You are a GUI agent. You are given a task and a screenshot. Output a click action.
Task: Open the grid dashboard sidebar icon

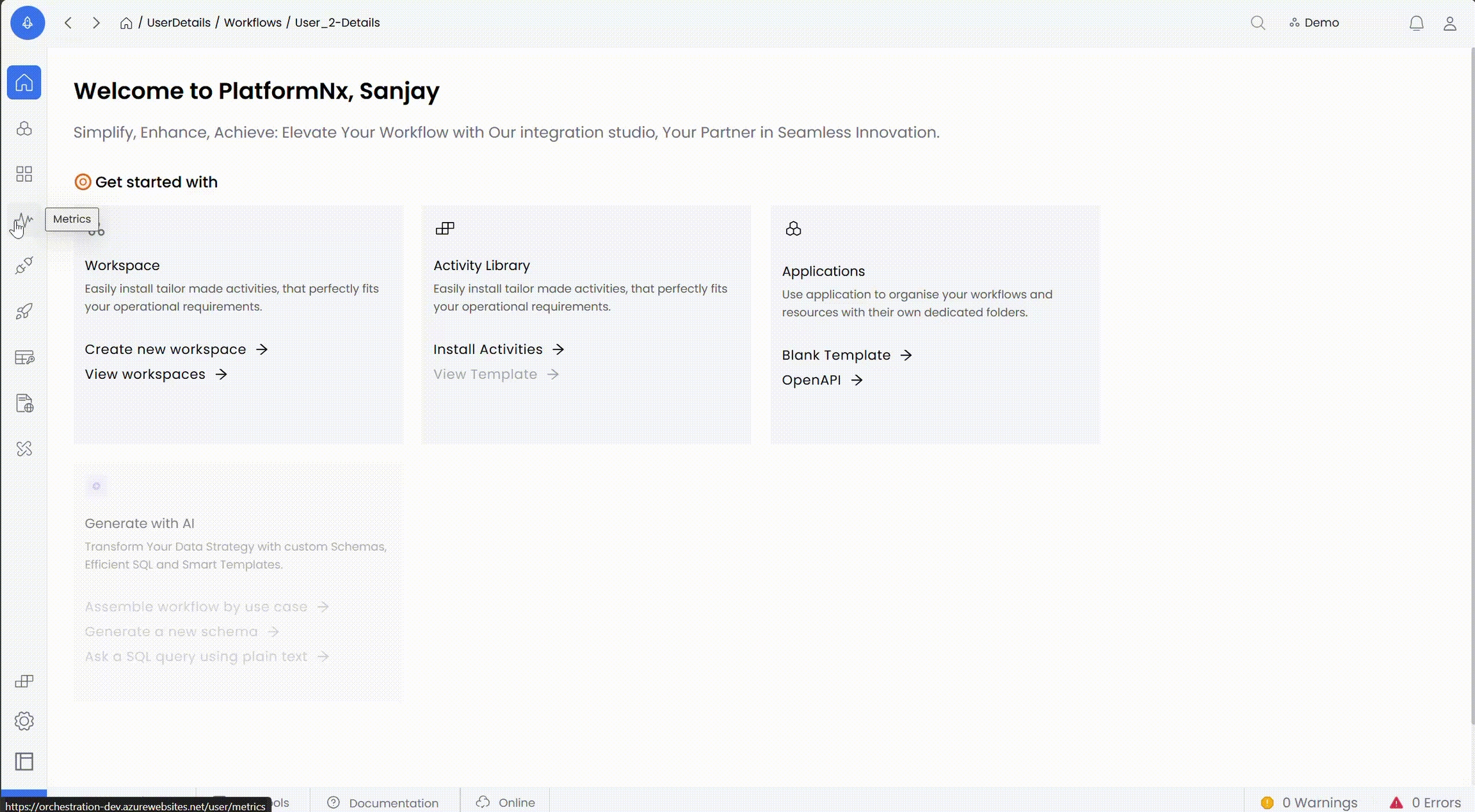click(24, 174)
